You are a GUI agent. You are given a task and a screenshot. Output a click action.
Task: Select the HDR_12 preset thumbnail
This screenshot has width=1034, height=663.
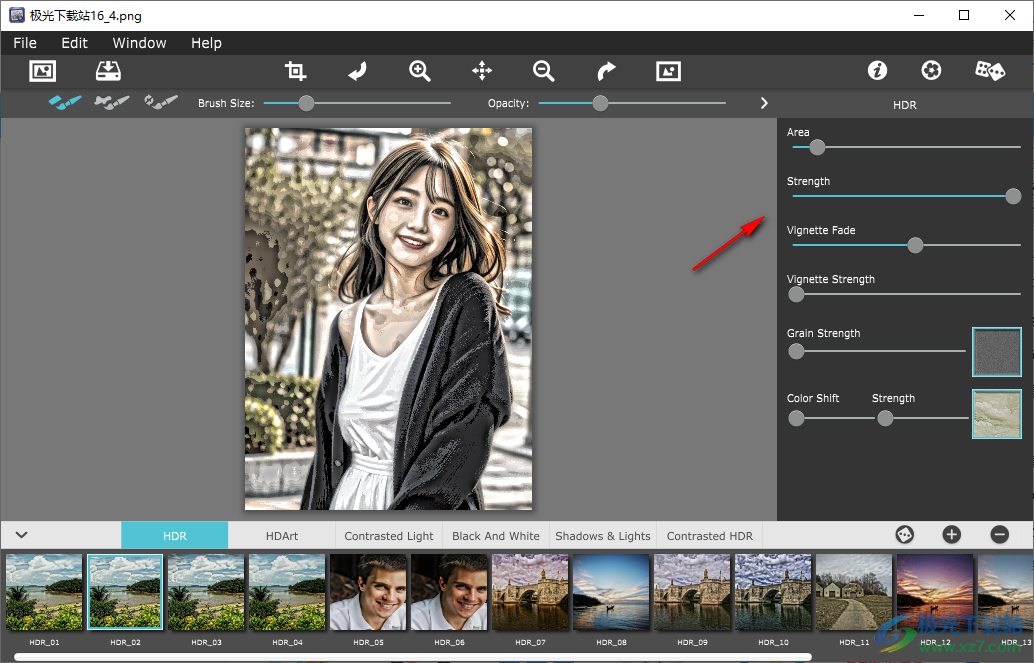935,592
